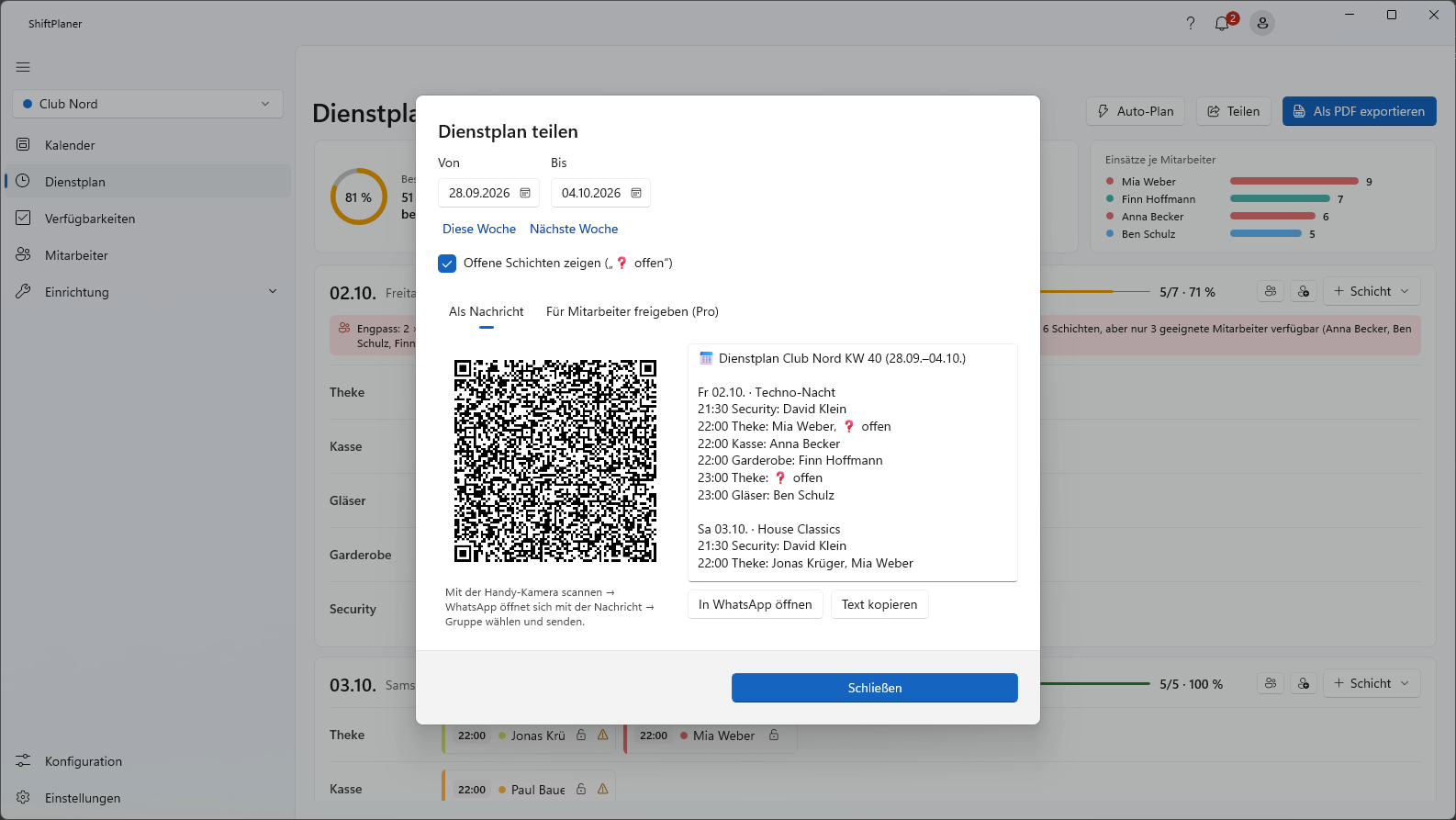The height and width of the screenshot is (820, 1456).
Task: Go to Kalender in sidebar
Action: [148, 145]
